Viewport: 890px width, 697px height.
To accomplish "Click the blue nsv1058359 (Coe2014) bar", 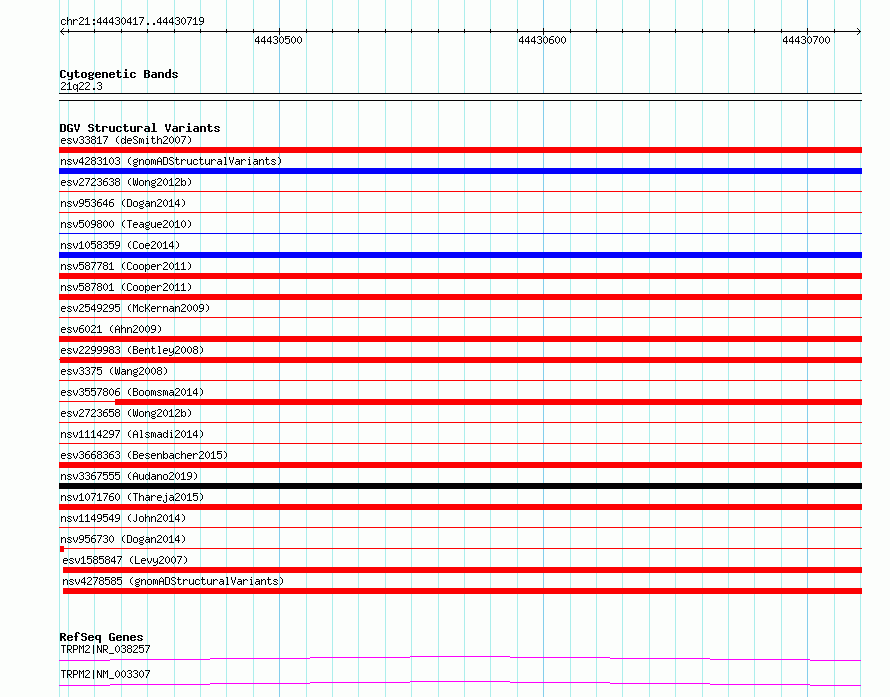I will pos(460,255).
